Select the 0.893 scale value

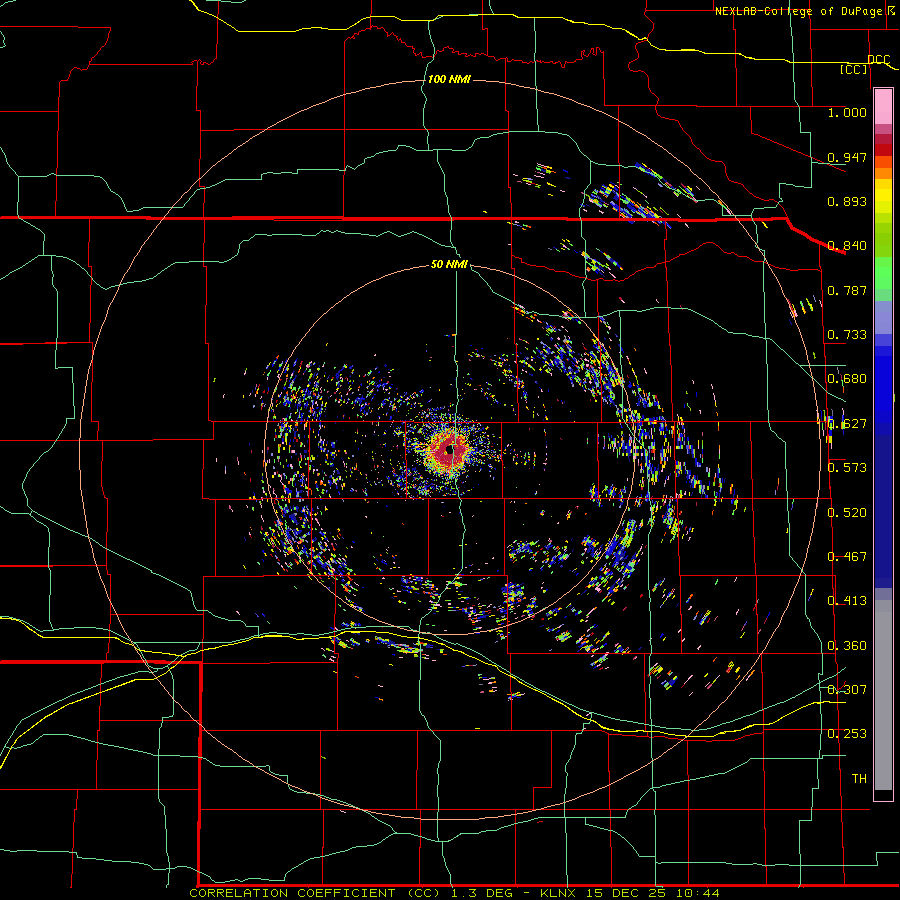[x=847, y=201]
